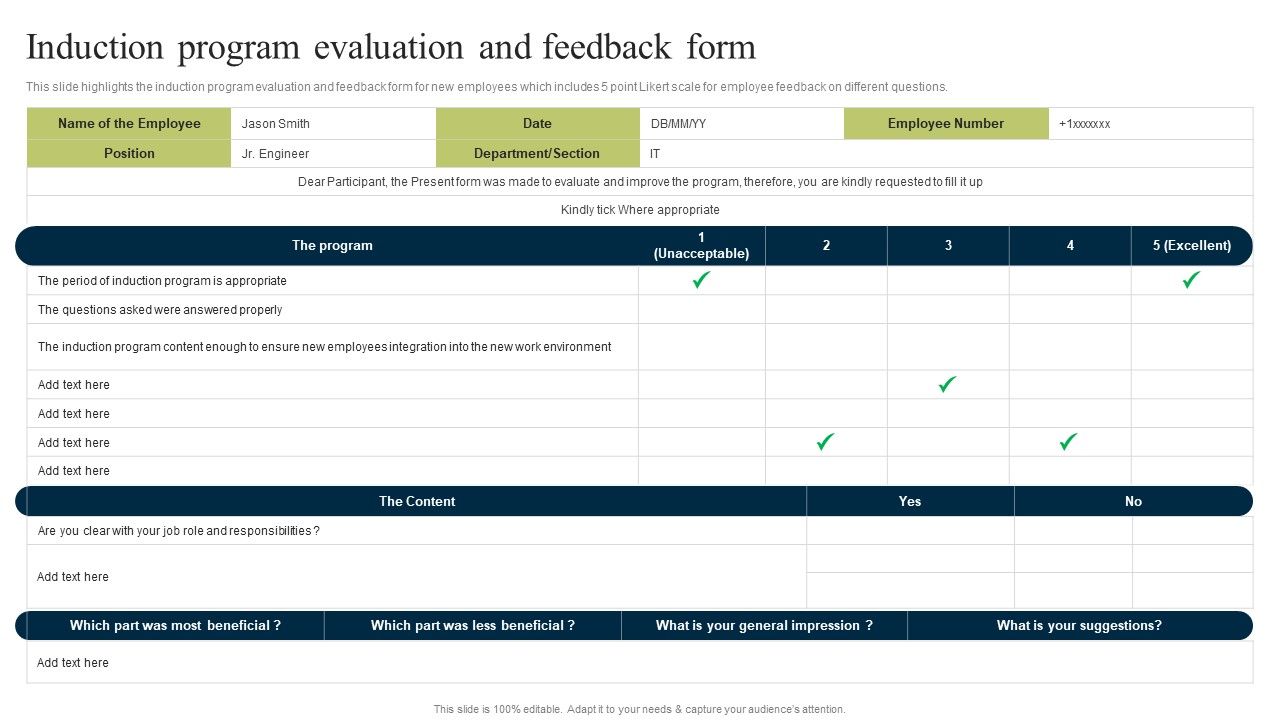
Task: Click 'The program' table header
Action: tap(332, 246)
